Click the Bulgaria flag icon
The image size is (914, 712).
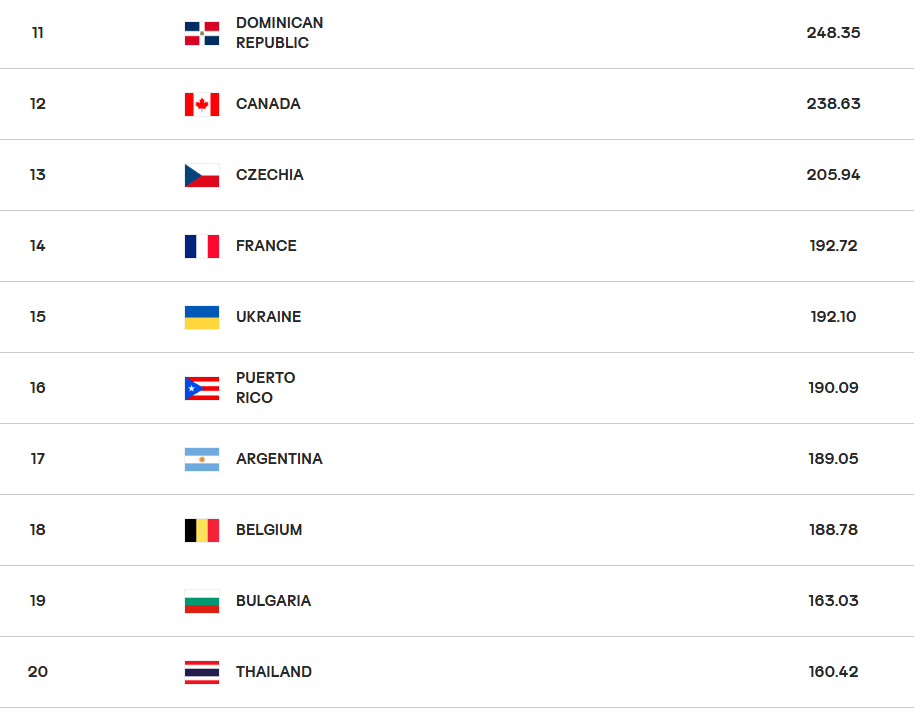point(202,601)
